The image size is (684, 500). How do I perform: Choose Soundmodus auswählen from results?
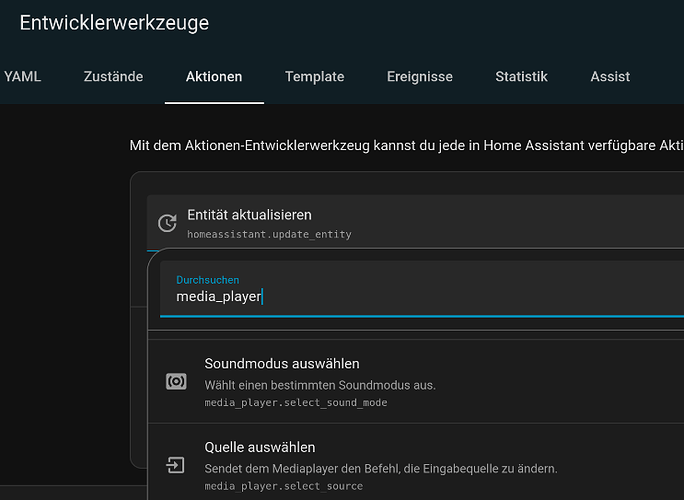(416, 382)
